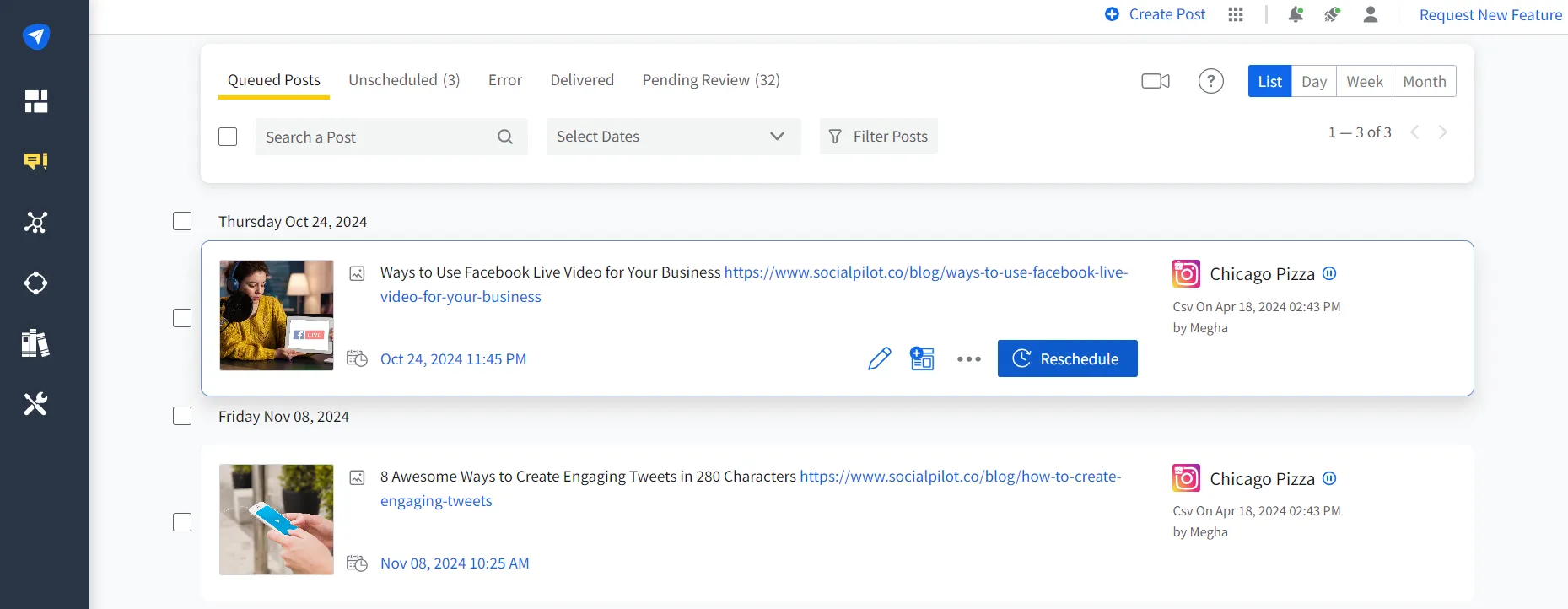Click Request New Feature link
Screen dimensions: 1568x609
pos(1490,15)
